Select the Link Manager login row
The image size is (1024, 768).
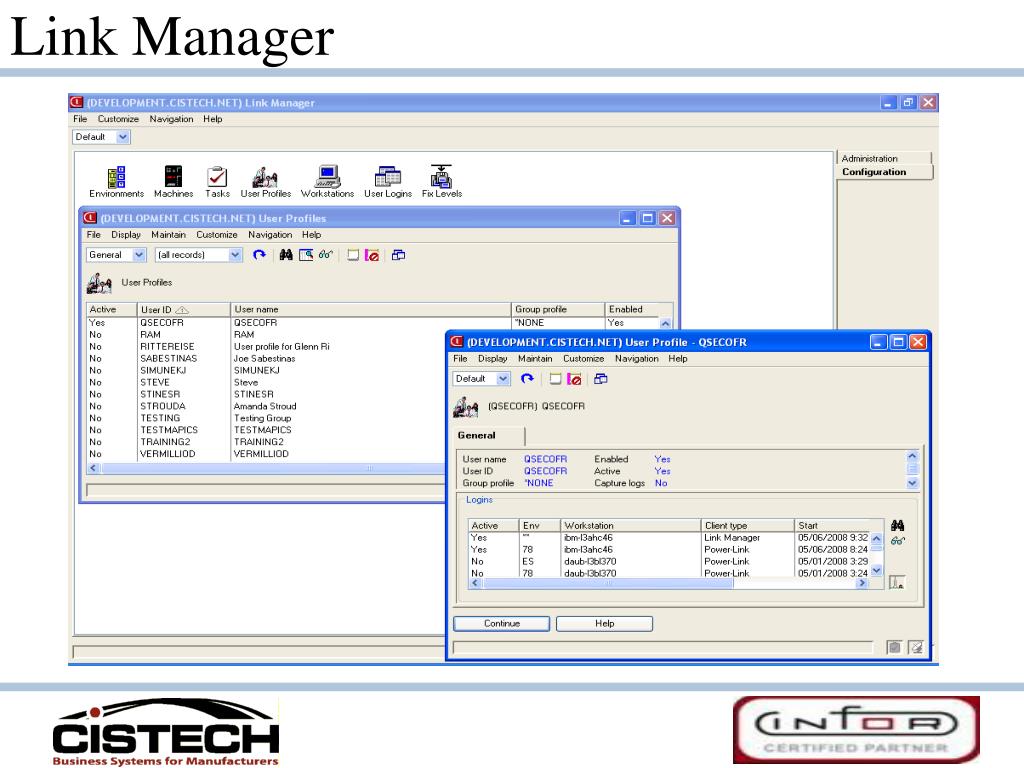(x=669, y=537)
